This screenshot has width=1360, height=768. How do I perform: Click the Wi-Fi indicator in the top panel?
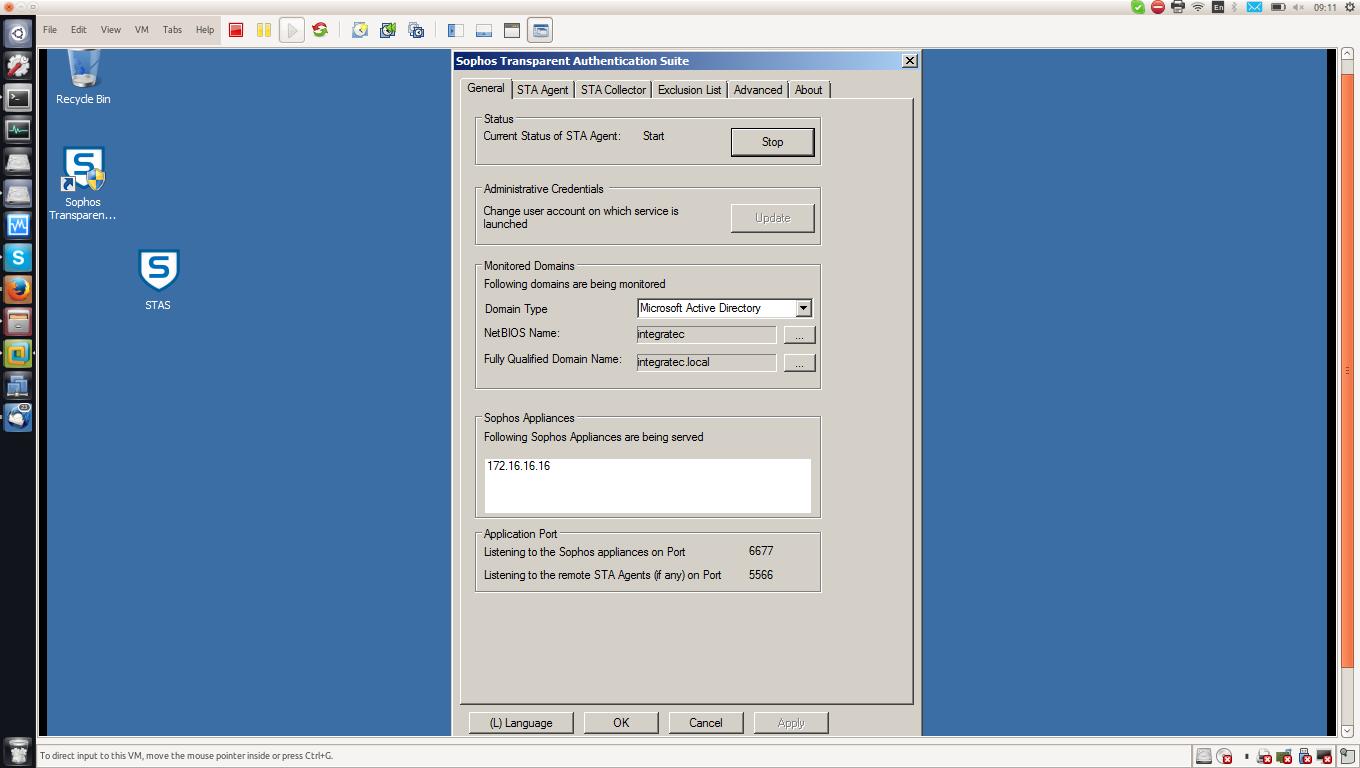(x=1197, y=7)
